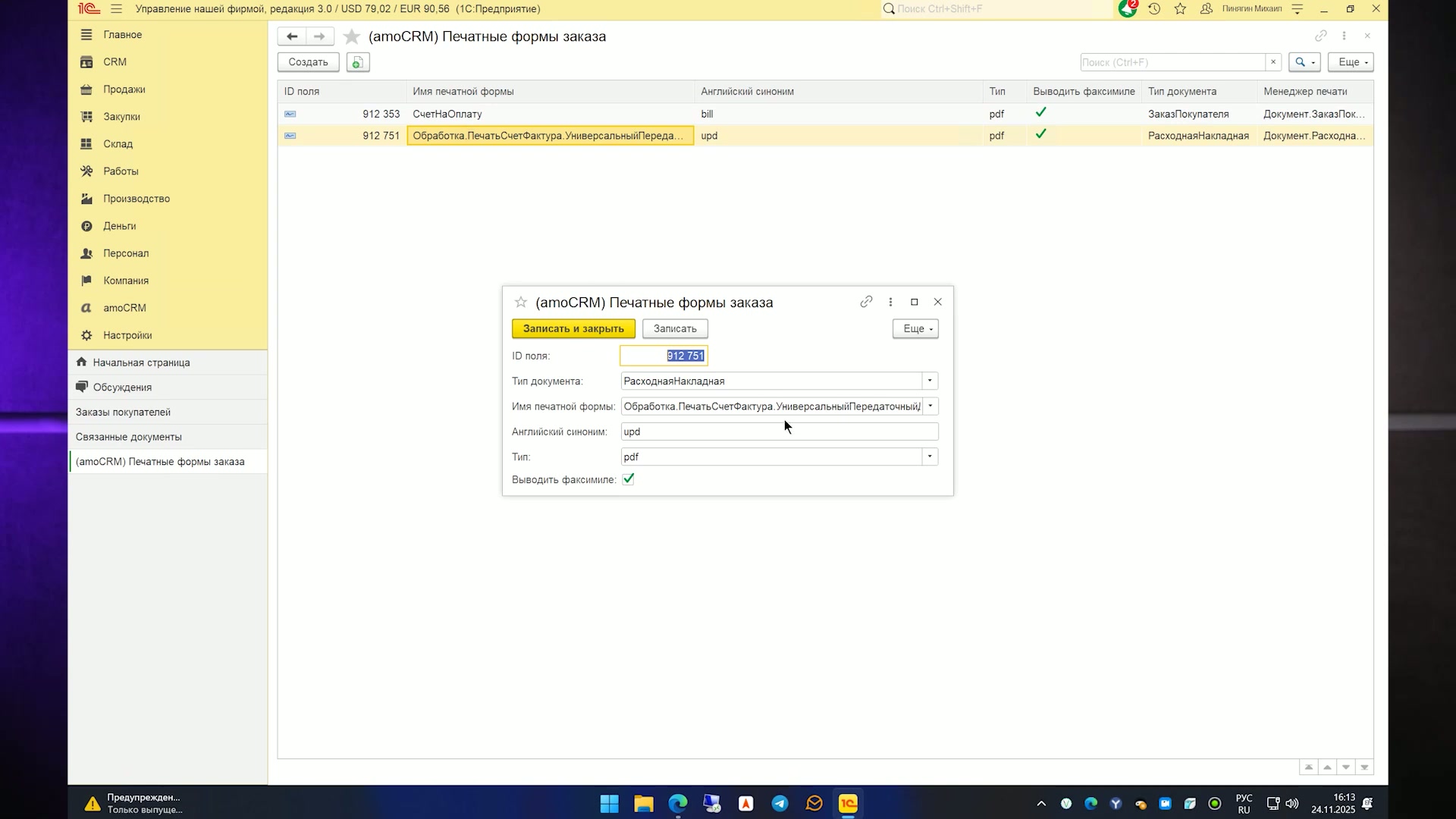1456x819 pixels.
Task: Click the Записать и закрыть button
Action: pyautogui.click(x=573, y=328)
